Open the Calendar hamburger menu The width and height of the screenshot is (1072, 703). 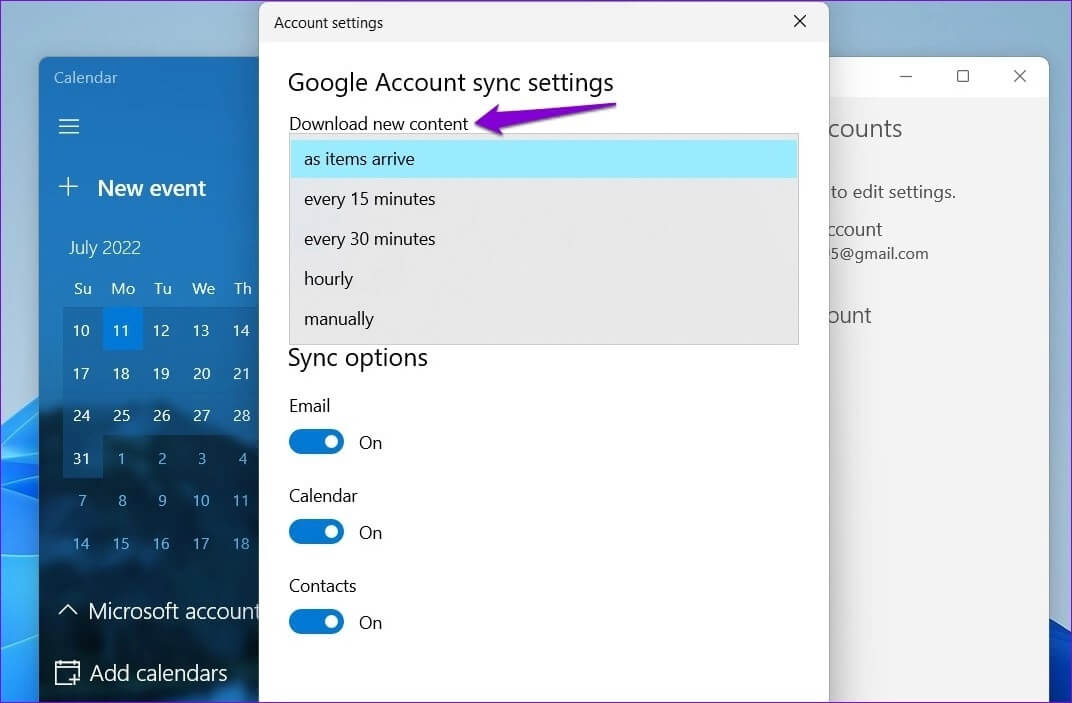pyautogui.click(x=68, y=127)
